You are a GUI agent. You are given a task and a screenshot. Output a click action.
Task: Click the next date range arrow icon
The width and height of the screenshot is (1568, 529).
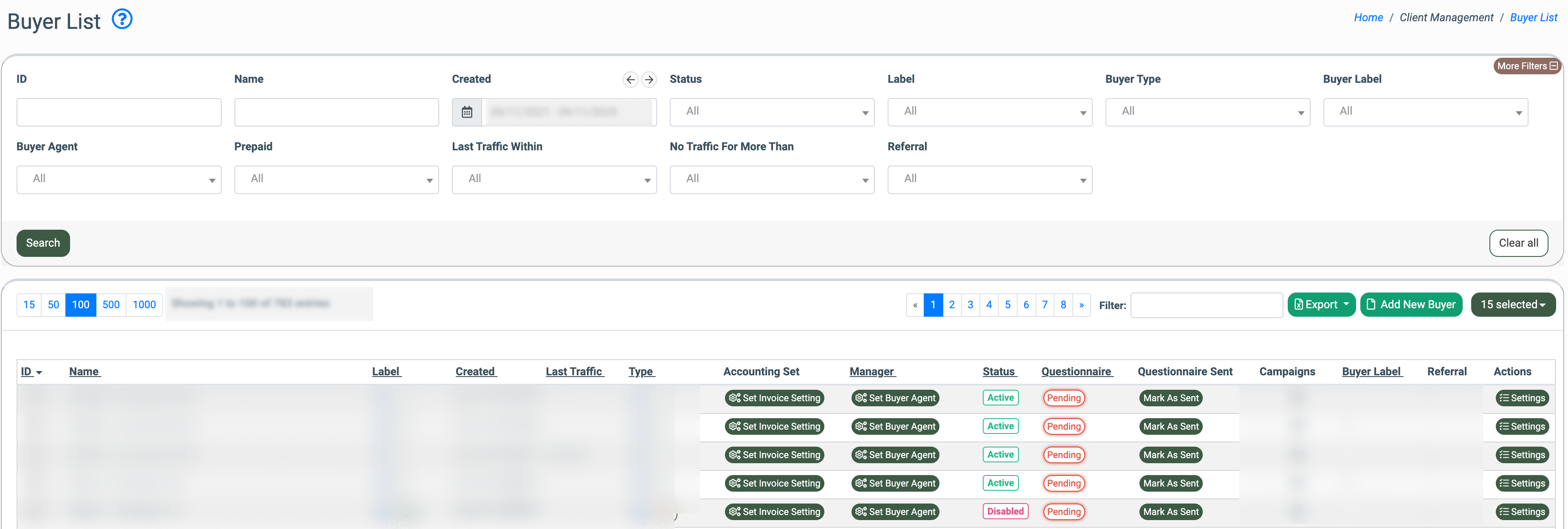[649, 80]
